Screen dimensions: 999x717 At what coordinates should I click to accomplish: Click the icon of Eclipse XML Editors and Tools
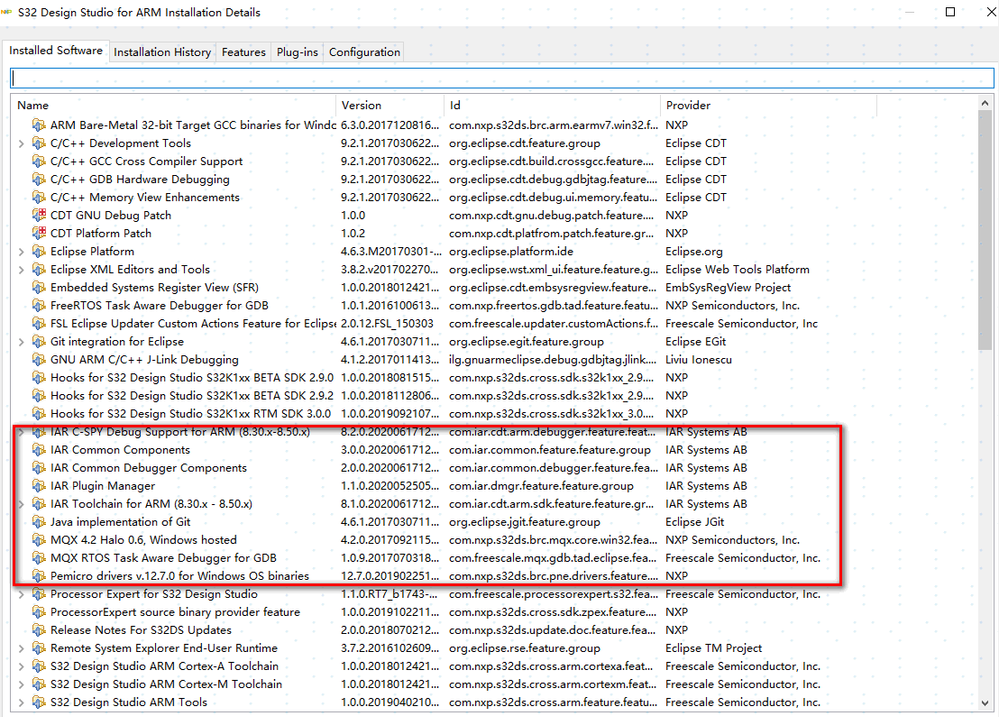pos(39,270)
